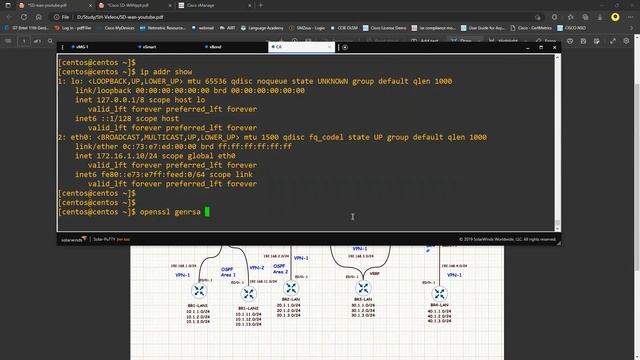Click the OSPF Area 1 label
This screenshot has height=360, width=640.
[x=228, y=272]
